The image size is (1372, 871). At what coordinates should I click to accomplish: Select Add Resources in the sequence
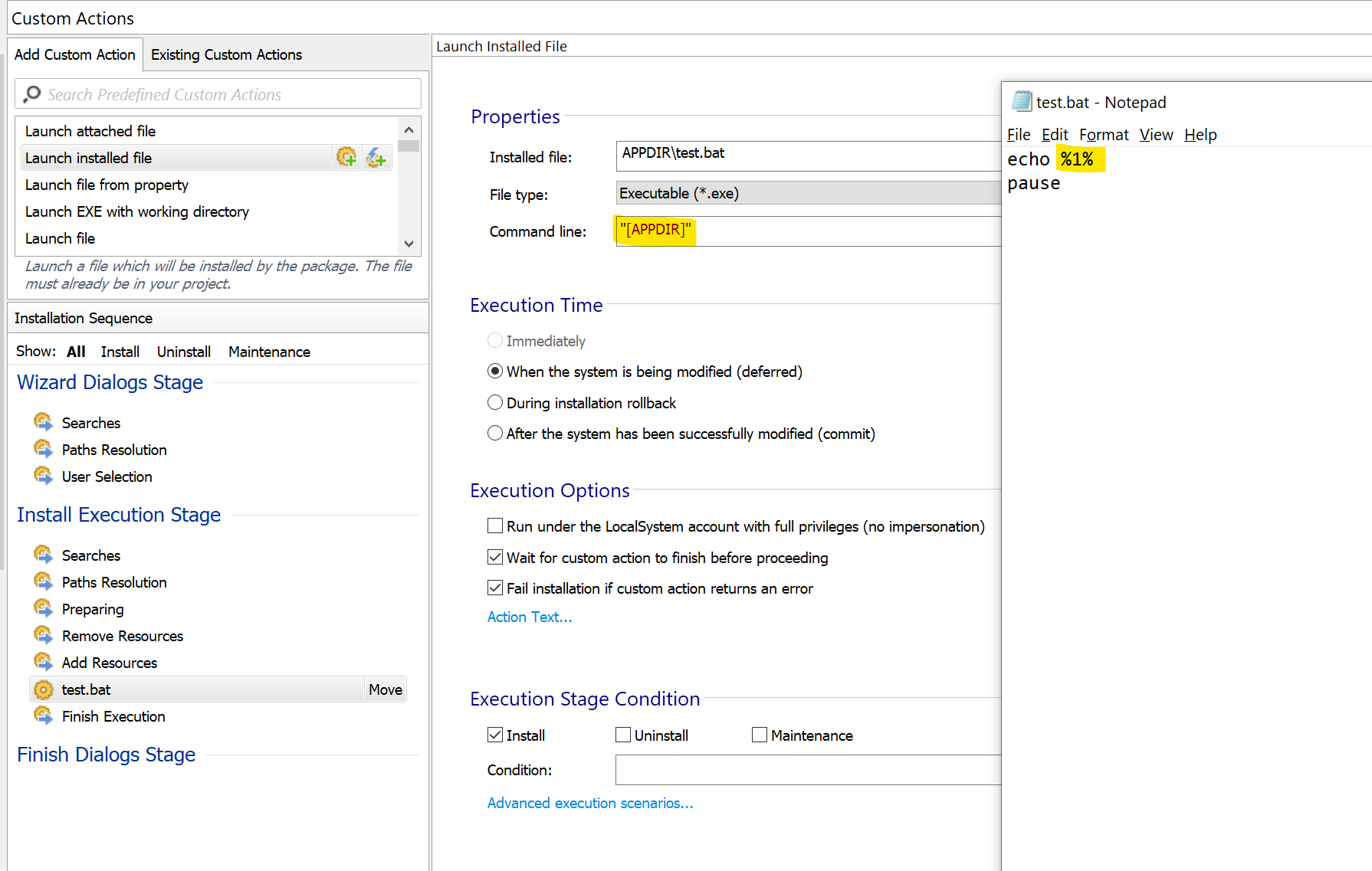110,663
